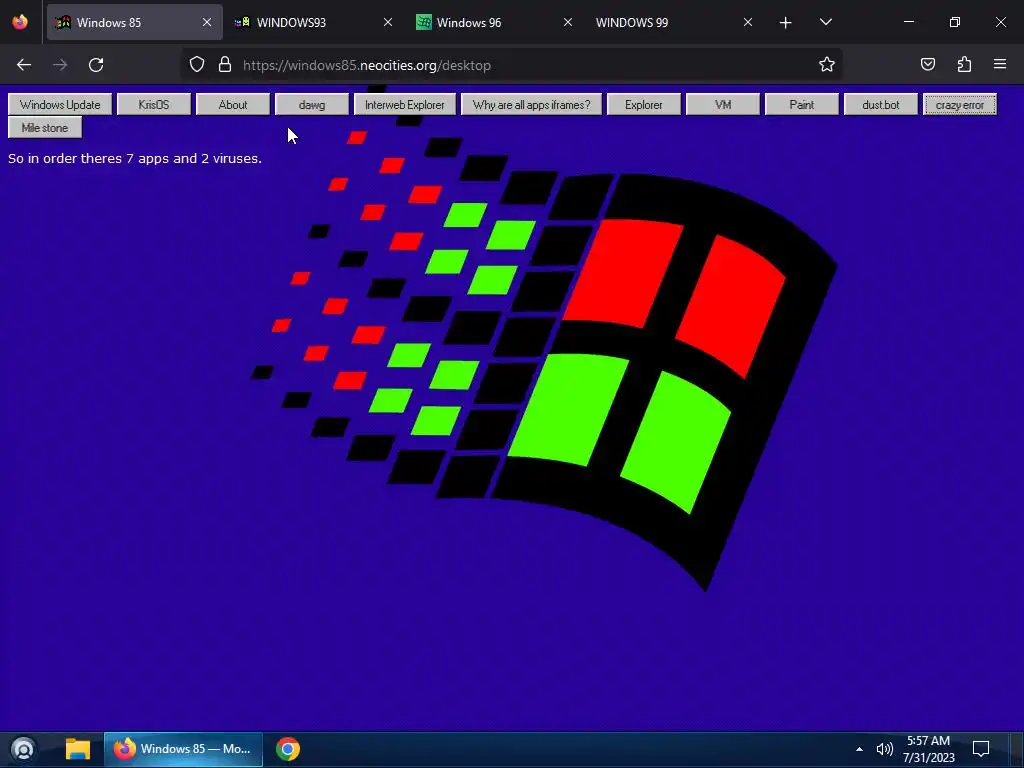Launch the Paint app button
Viewport: 1024px width, 768px height.
tap(802, 104)
